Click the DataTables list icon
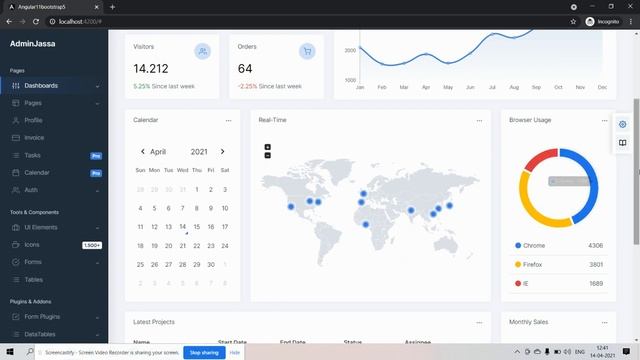The width and height of the screenshot is (640, 360). pos(16,334)
